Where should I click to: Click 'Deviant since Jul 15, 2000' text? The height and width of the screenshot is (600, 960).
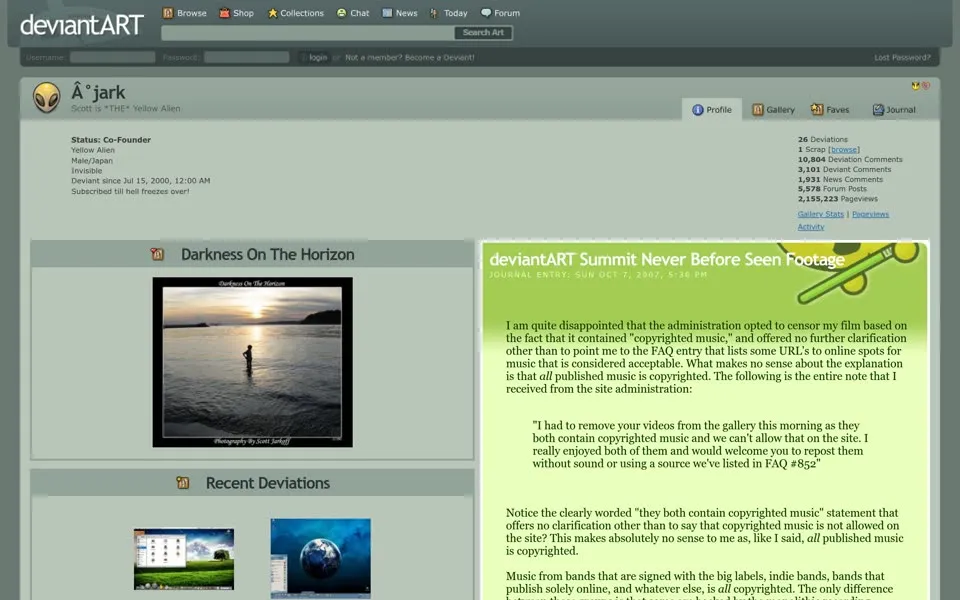[x=140, y=181]
